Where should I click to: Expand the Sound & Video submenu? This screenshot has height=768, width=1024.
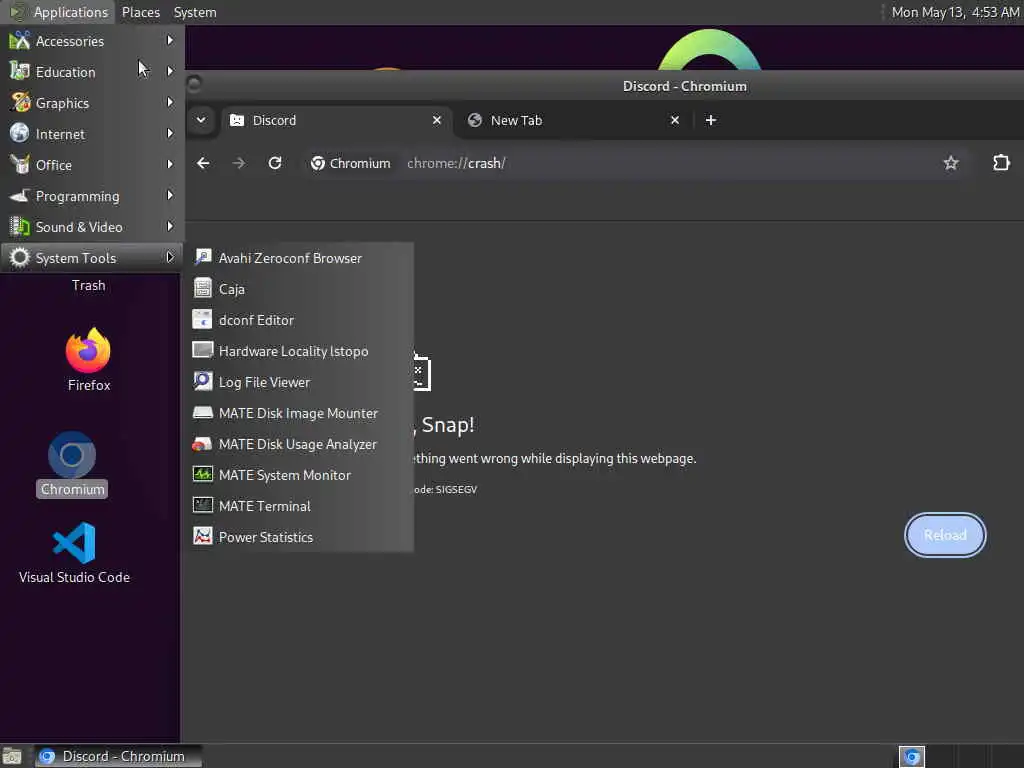point(92,227)
